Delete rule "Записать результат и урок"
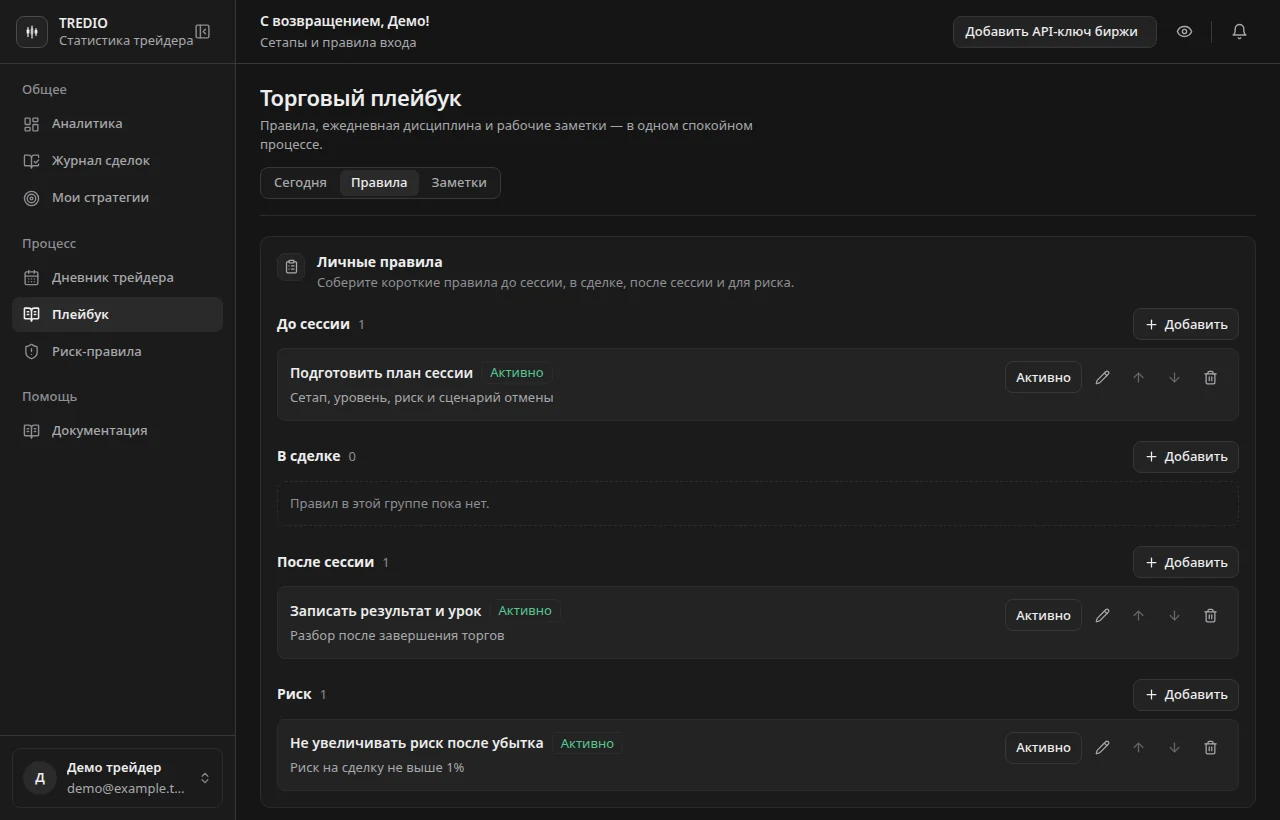This screenshot has width=1280, height=820. click(x=1210, y=616)
